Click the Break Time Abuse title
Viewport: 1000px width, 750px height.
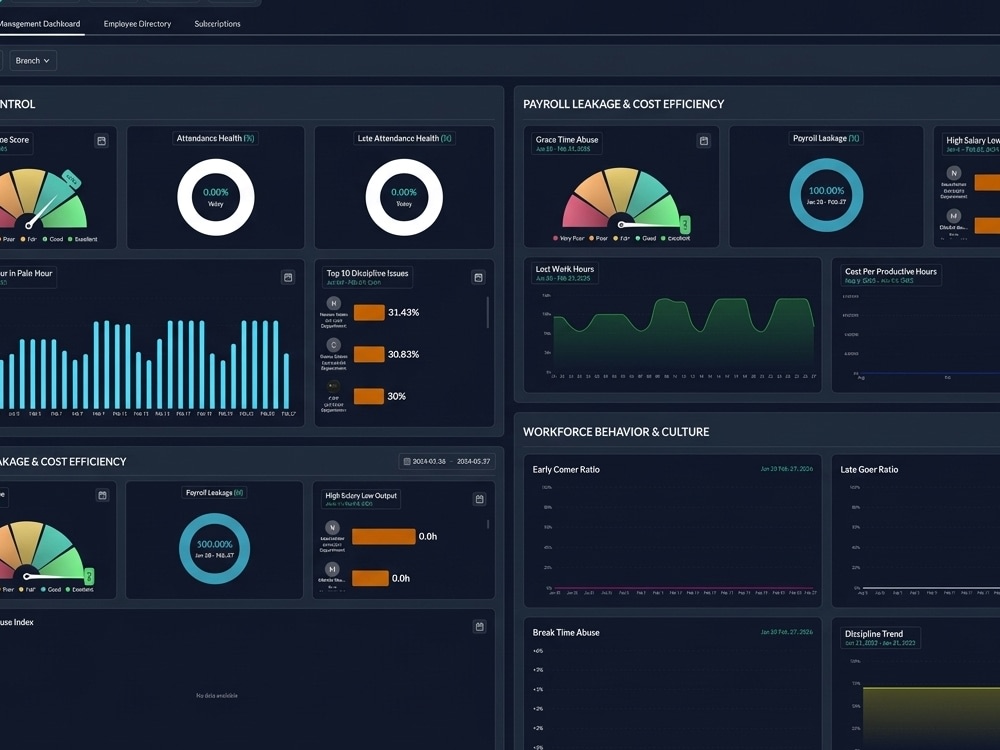[566, 633]
